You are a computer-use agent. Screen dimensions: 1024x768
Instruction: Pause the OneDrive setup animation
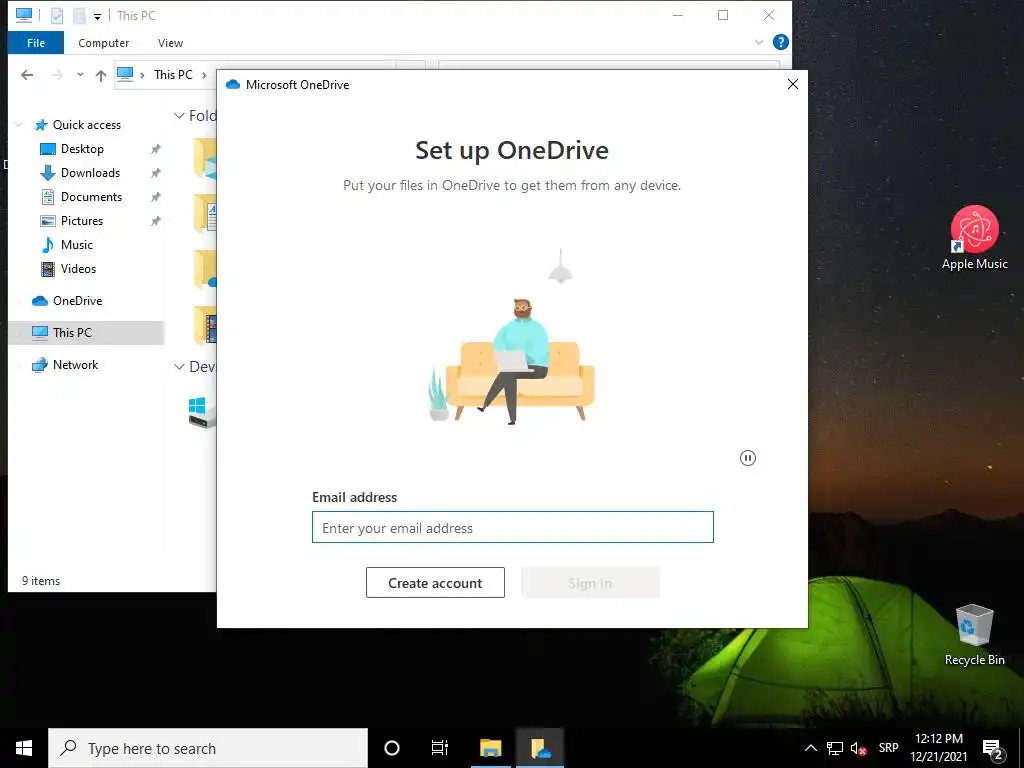point(748,458)
